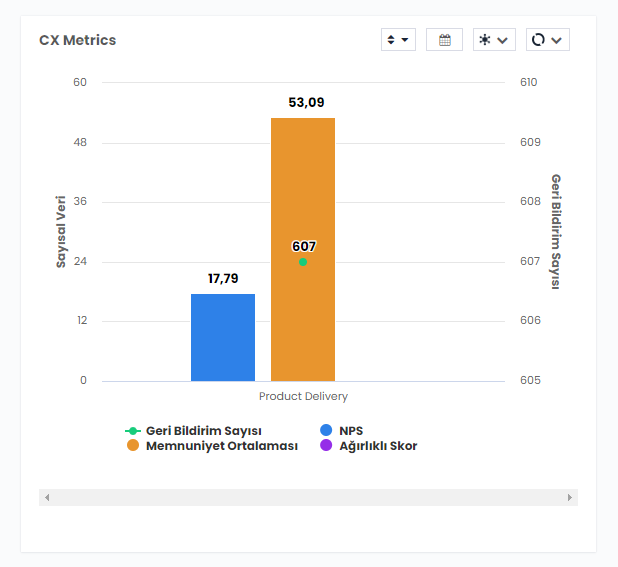The width and height of the screenshot is (618, 567).
Task: Toggle the Geri Bildirim Sayısı legend series
Action: [203, 430]
